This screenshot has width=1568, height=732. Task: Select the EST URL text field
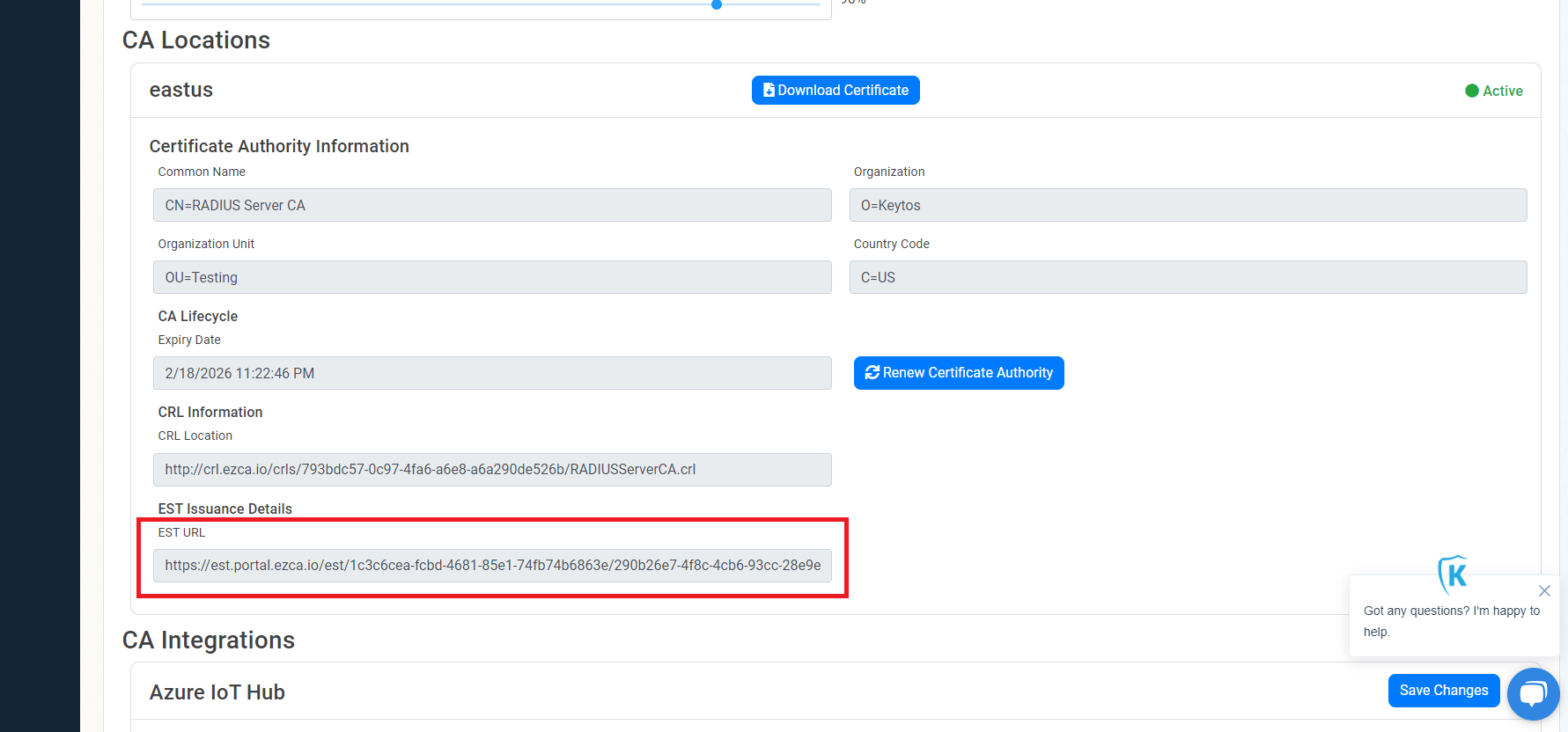click(x=492, y=566)
